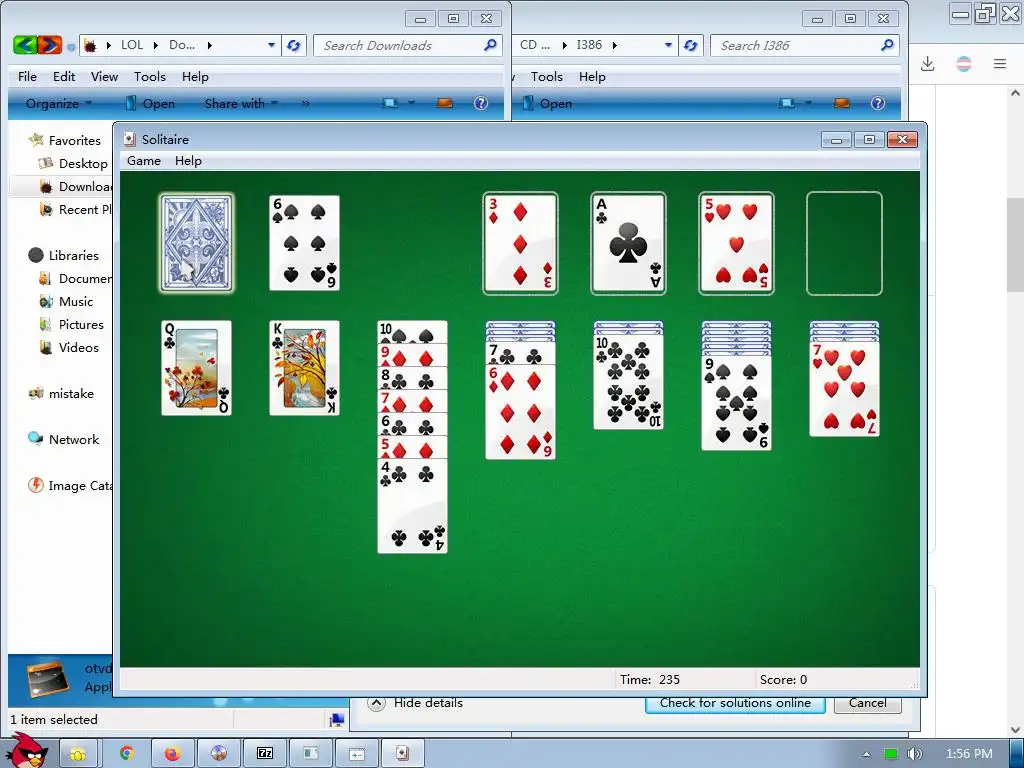Click the Cancel button
This screenshot has height=768, width=1024.
pos(868,704)
